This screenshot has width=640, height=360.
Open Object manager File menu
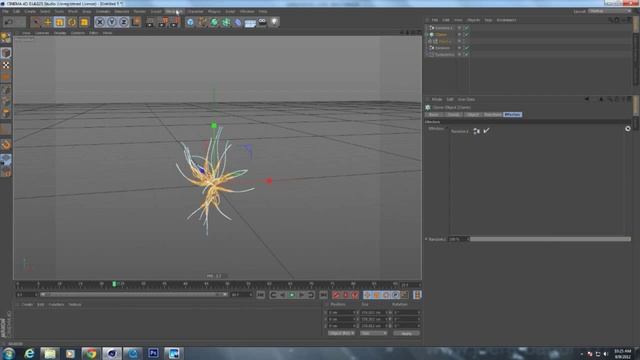click(435, 20)
